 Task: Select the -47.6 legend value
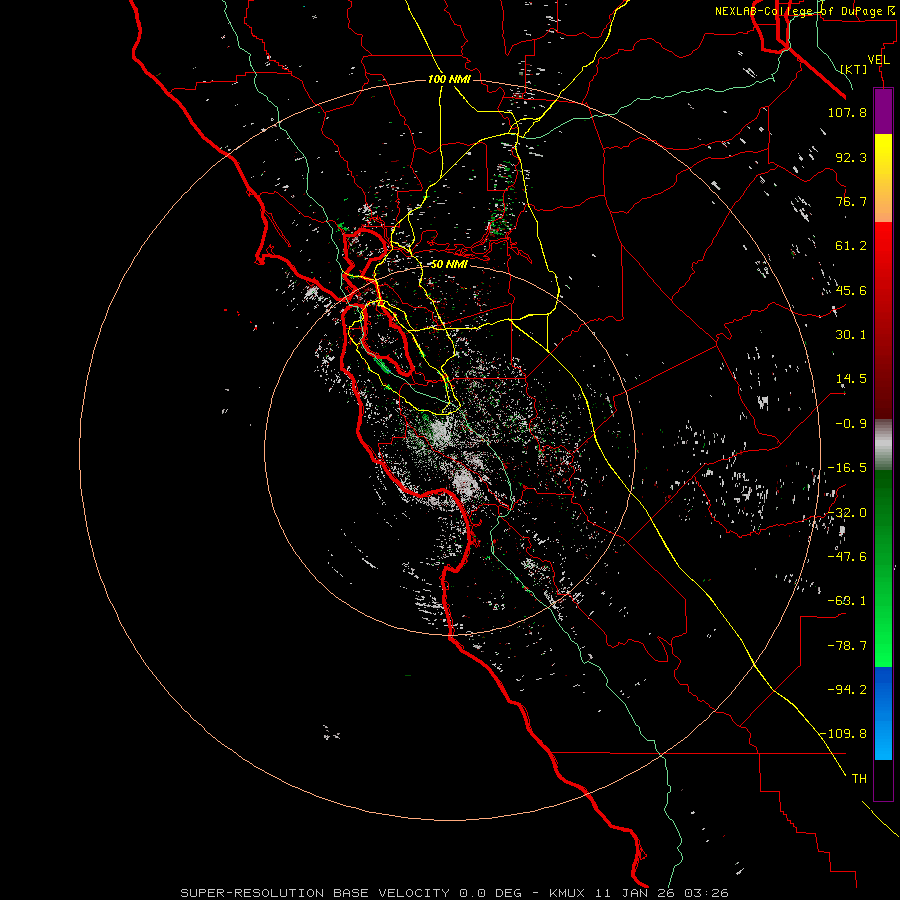click(x=847, y=557)
